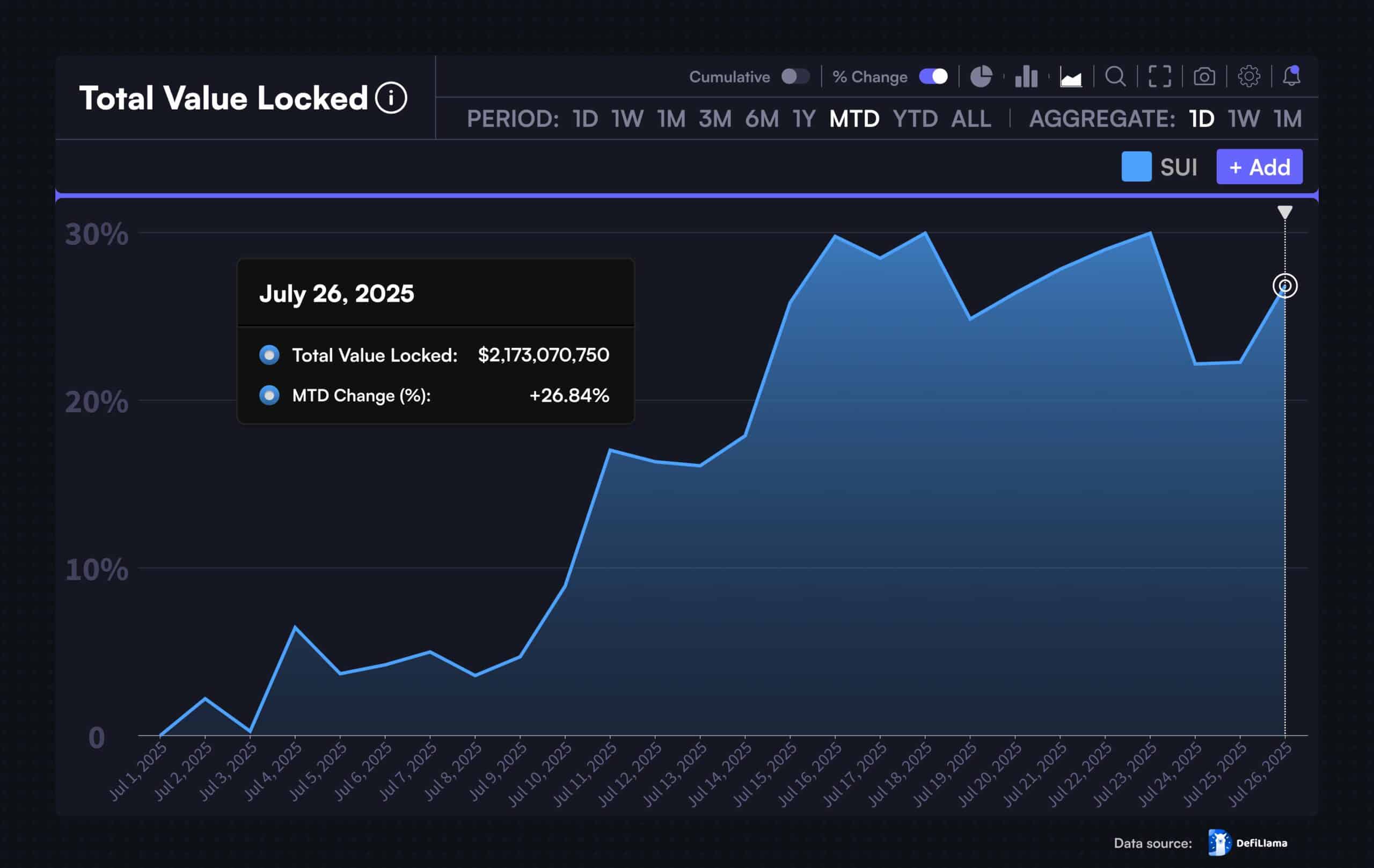Set aggregate to 1M
The width and height of the screenshot is (1374, 868).
(x=1288, y=119)
